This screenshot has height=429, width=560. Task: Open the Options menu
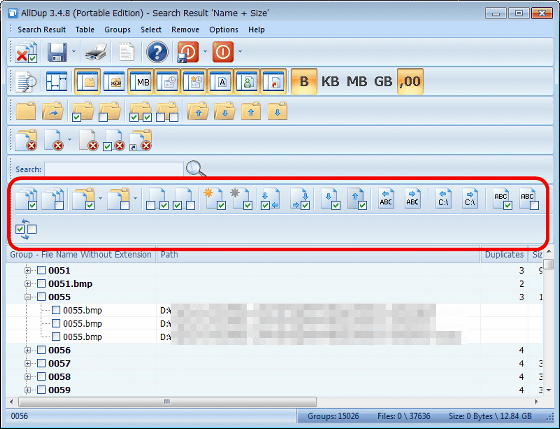pos(224,30)
